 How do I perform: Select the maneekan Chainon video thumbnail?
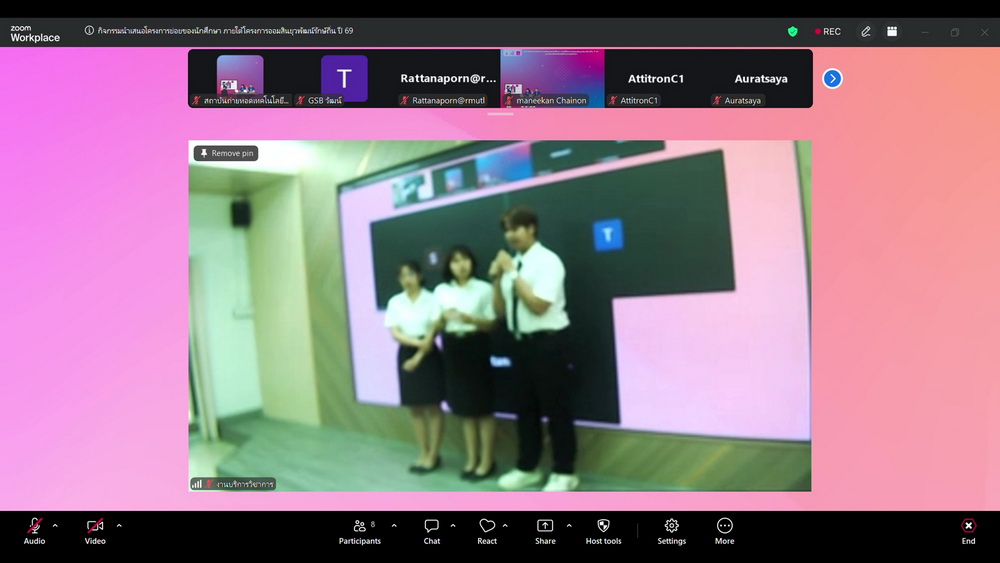click(552, 77)
